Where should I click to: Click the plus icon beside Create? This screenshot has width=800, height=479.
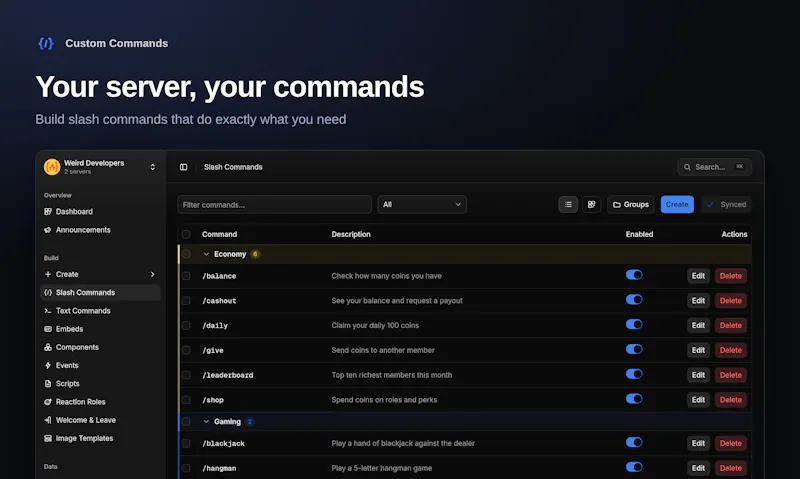tap(48, 274)
